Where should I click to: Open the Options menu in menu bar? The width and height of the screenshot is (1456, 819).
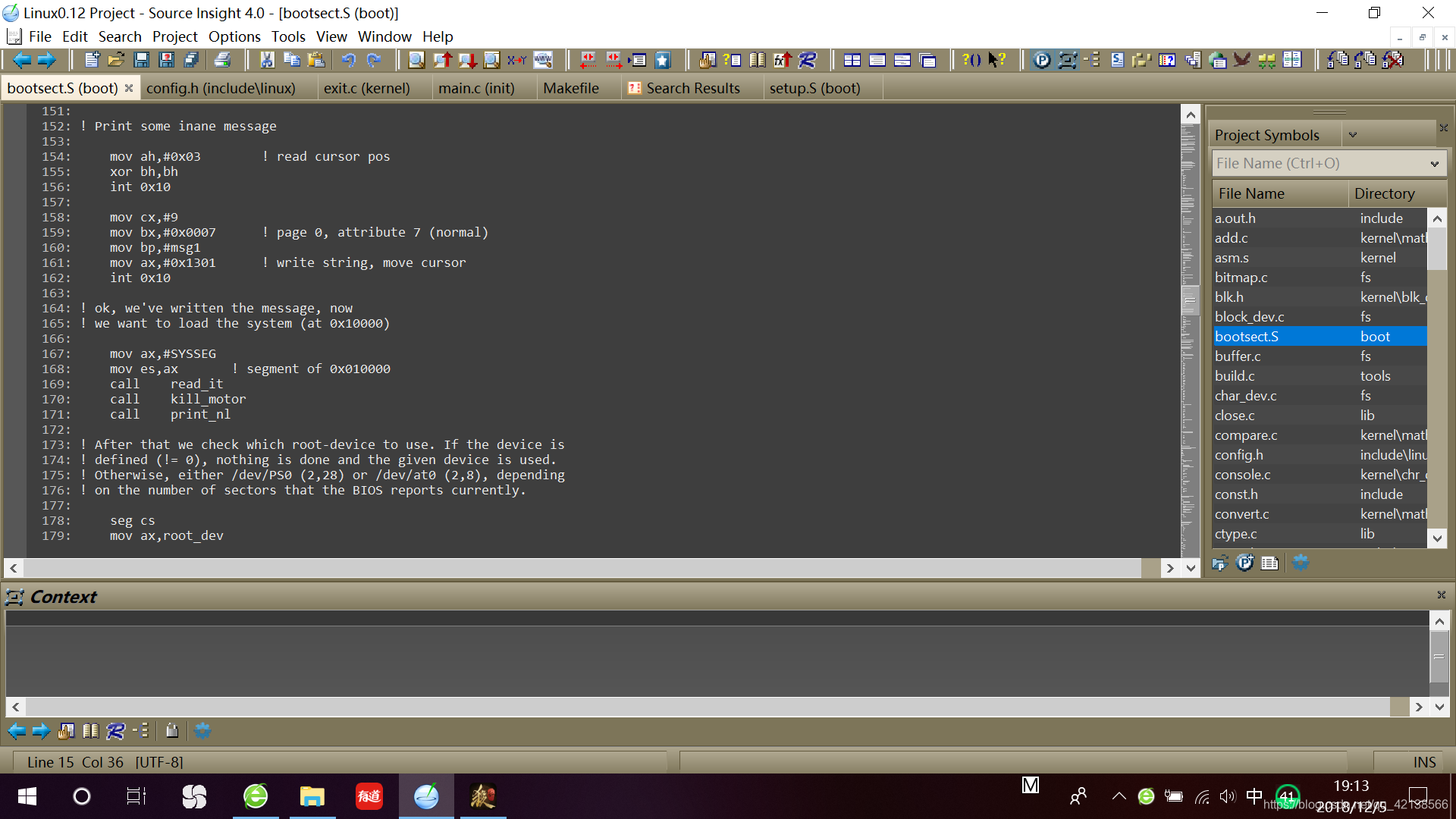tap(233, 36)
